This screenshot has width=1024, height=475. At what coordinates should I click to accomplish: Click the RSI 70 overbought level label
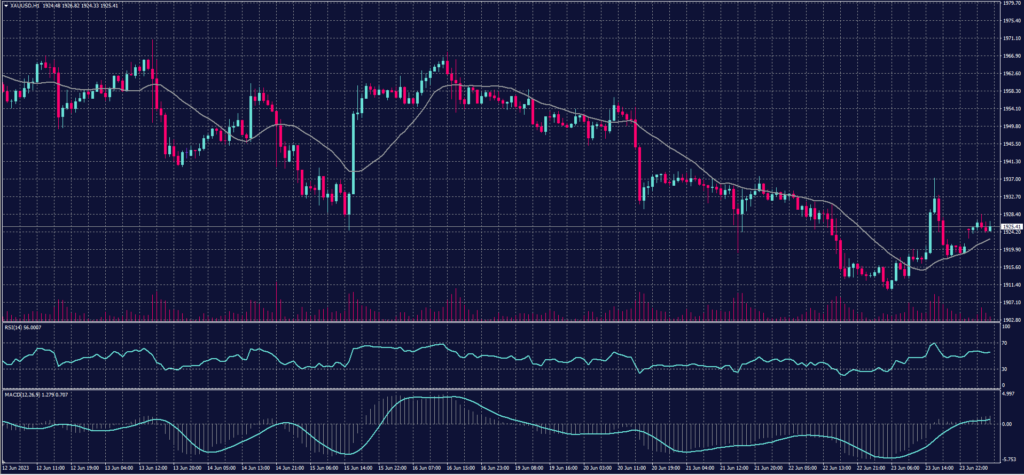click(1004, 342)
